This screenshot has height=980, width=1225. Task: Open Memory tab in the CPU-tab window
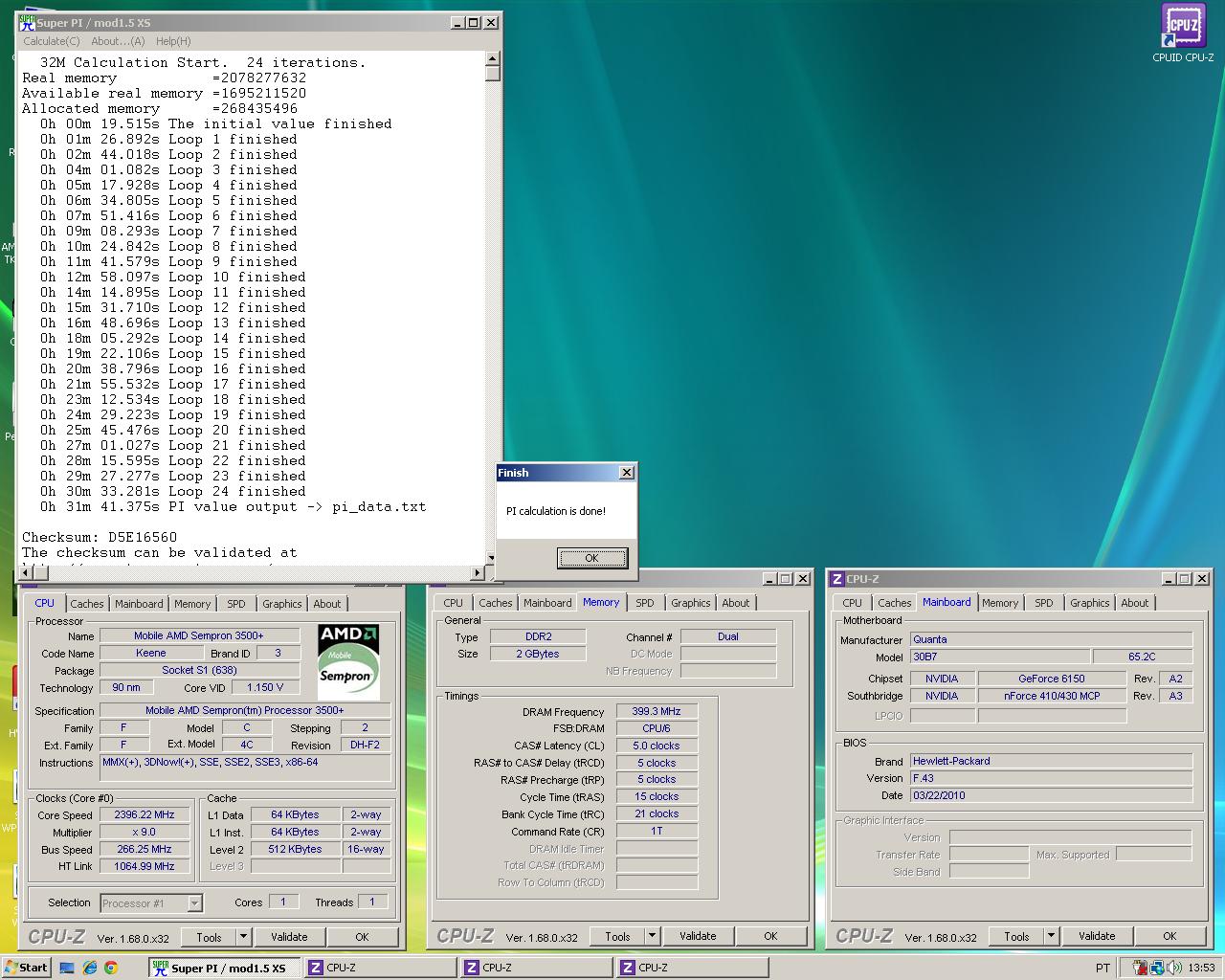coord(192,604)
